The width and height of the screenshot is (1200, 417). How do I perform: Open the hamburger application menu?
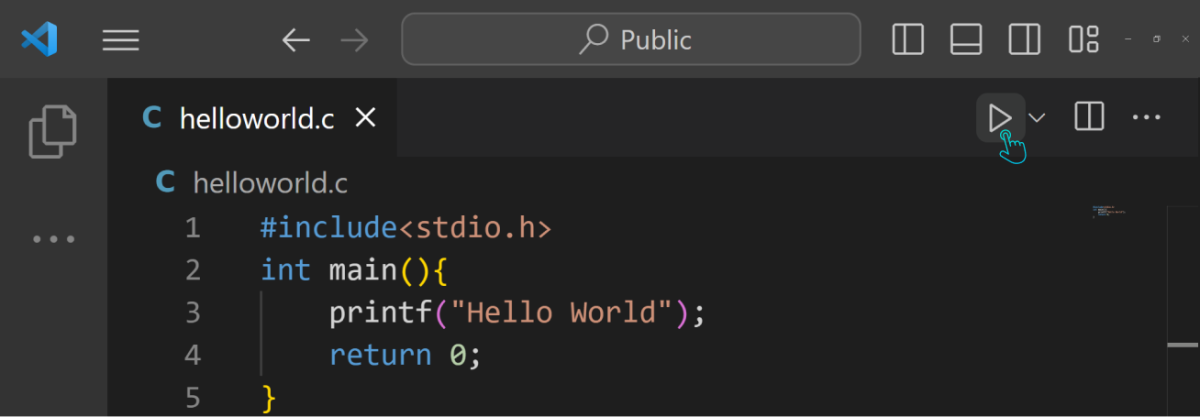click(121, 40)
